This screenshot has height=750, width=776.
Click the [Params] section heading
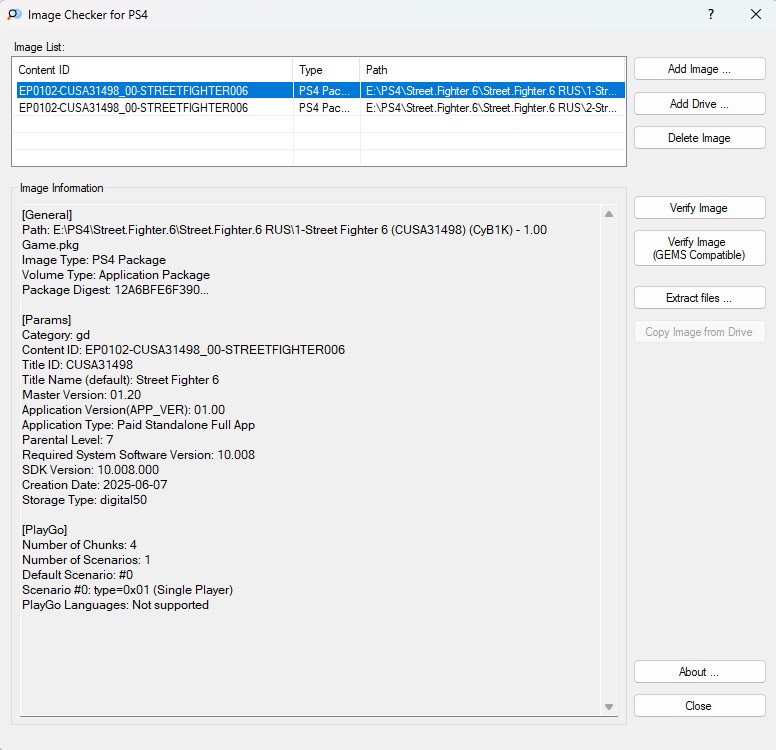[47, 320]
